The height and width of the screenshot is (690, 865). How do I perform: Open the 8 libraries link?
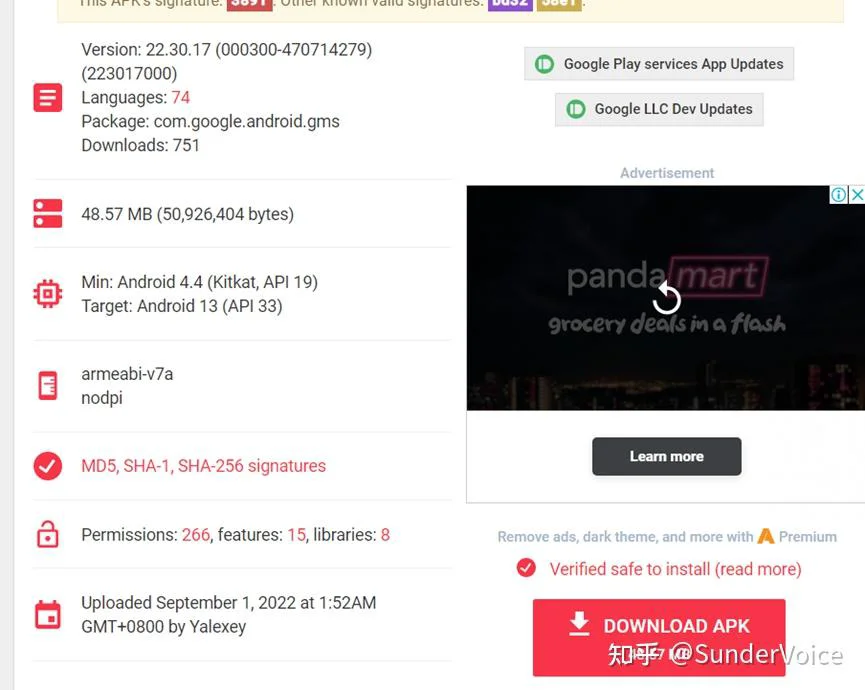coord(385,534)
